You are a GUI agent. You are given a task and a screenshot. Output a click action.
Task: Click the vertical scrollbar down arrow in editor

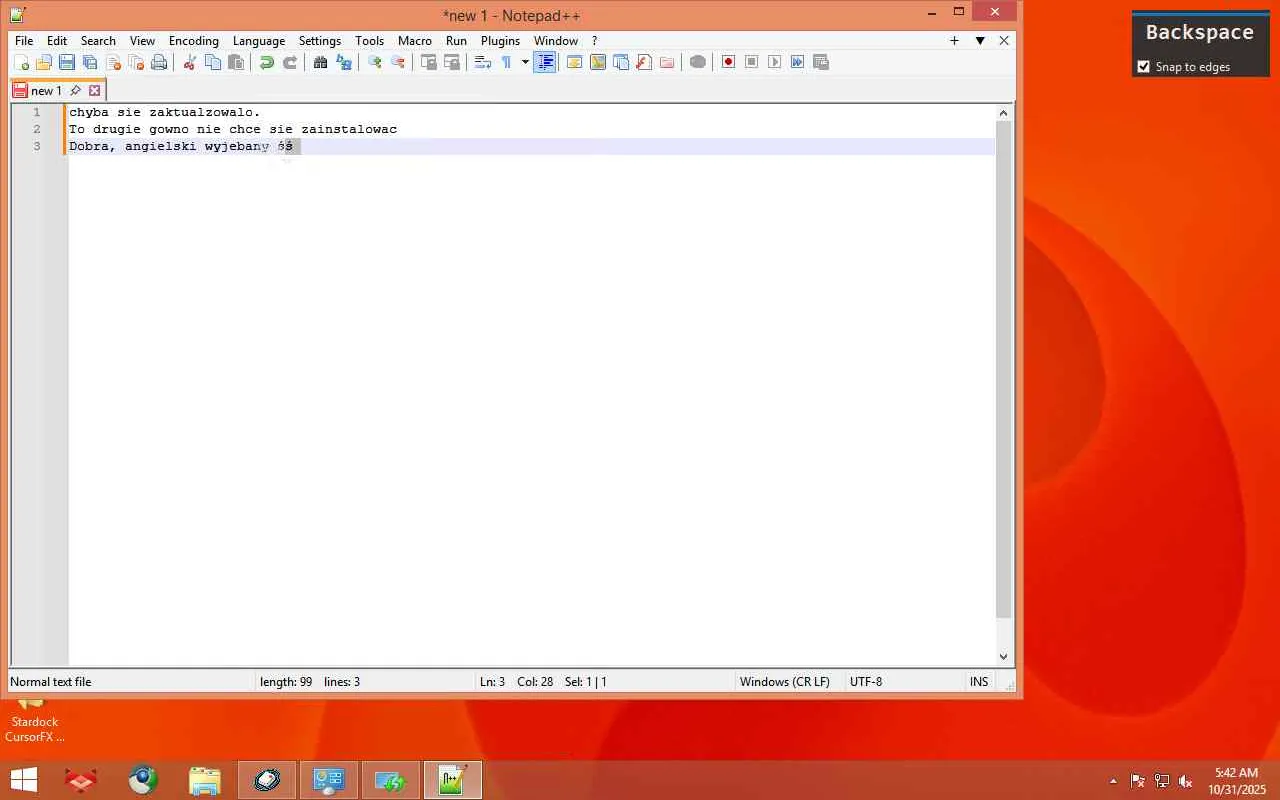tap(1004, 657)
